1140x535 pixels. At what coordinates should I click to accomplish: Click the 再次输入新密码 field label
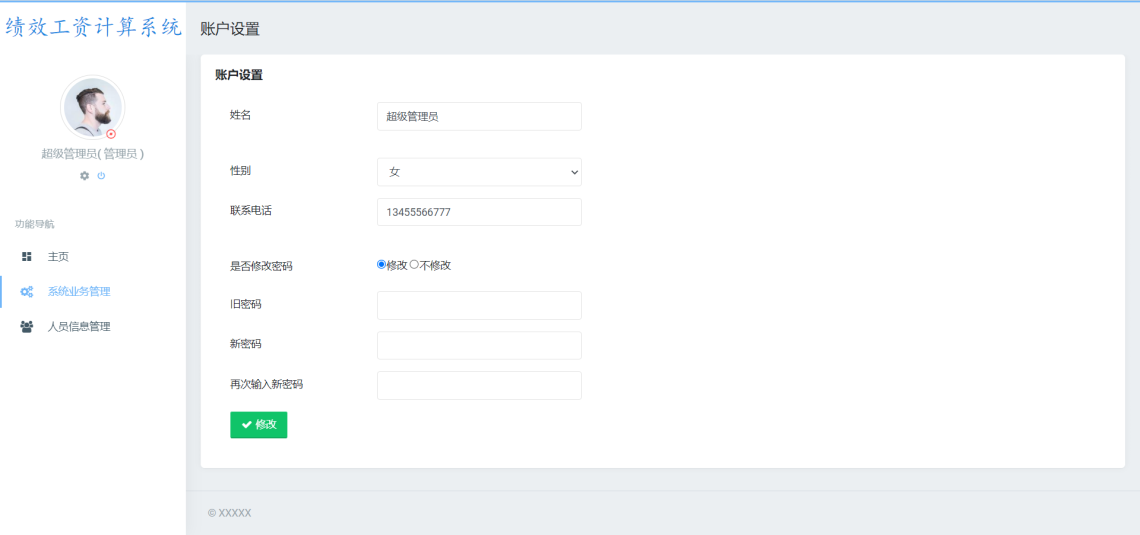coord(266,384)
